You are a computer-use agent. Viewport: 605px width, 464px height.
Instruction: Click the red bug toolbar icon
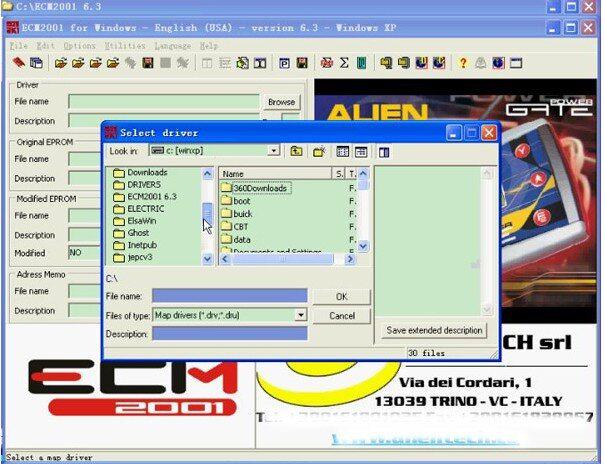(x=327, y=63)
